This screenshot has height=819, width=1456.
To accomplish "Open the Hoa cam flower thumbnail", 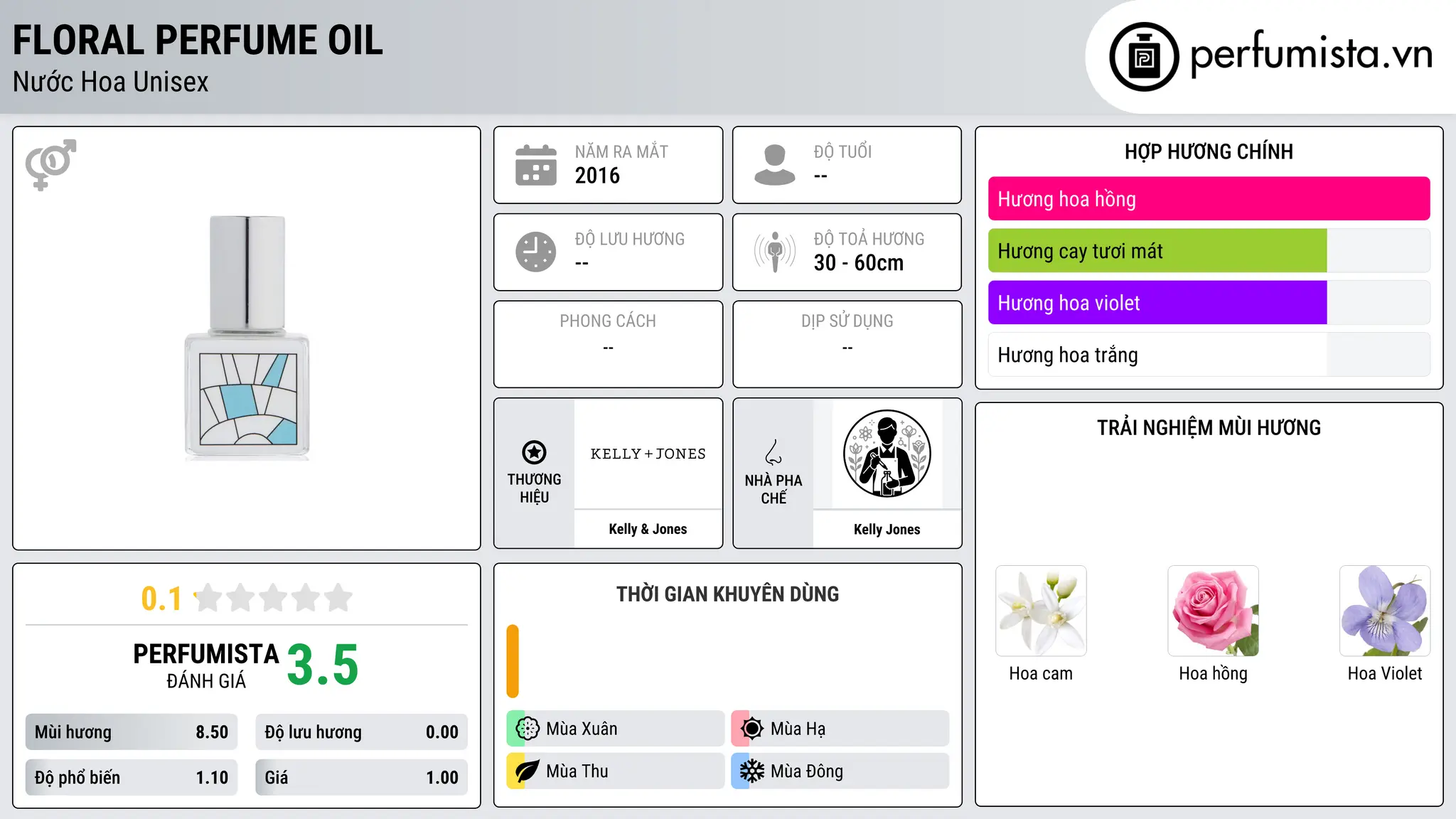I will point(1041,611).
